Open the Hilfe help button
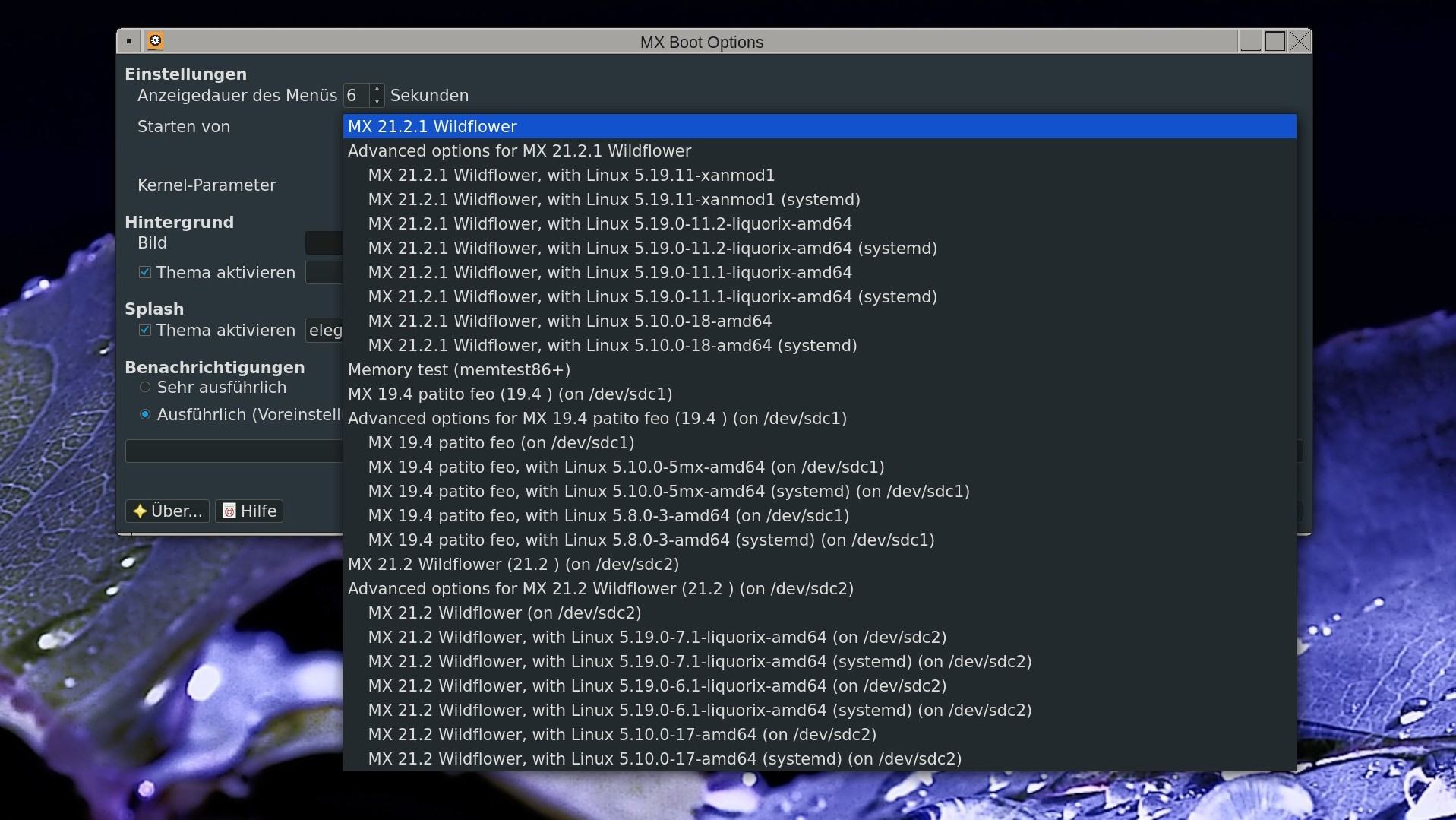Viewport: 1456px width, 820px height. (x=250, y=511)
